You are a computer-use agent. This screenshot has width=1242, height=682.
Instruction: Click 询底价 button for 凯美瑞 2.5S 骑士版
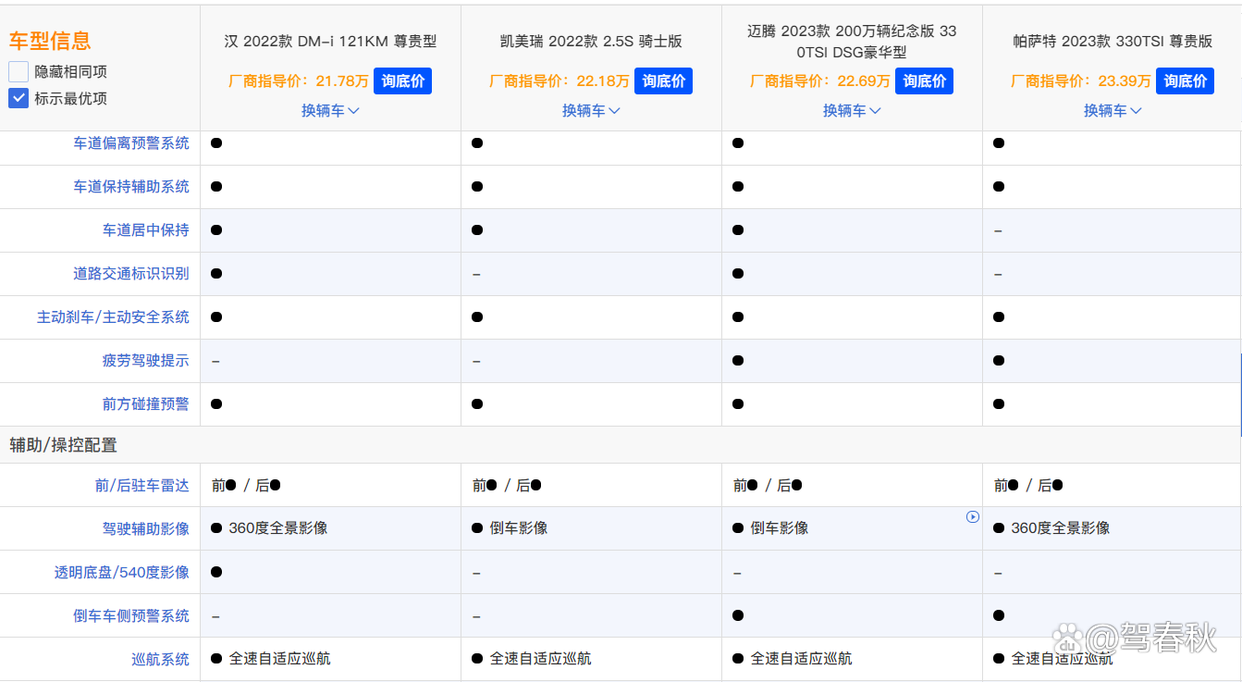(664, 81)
